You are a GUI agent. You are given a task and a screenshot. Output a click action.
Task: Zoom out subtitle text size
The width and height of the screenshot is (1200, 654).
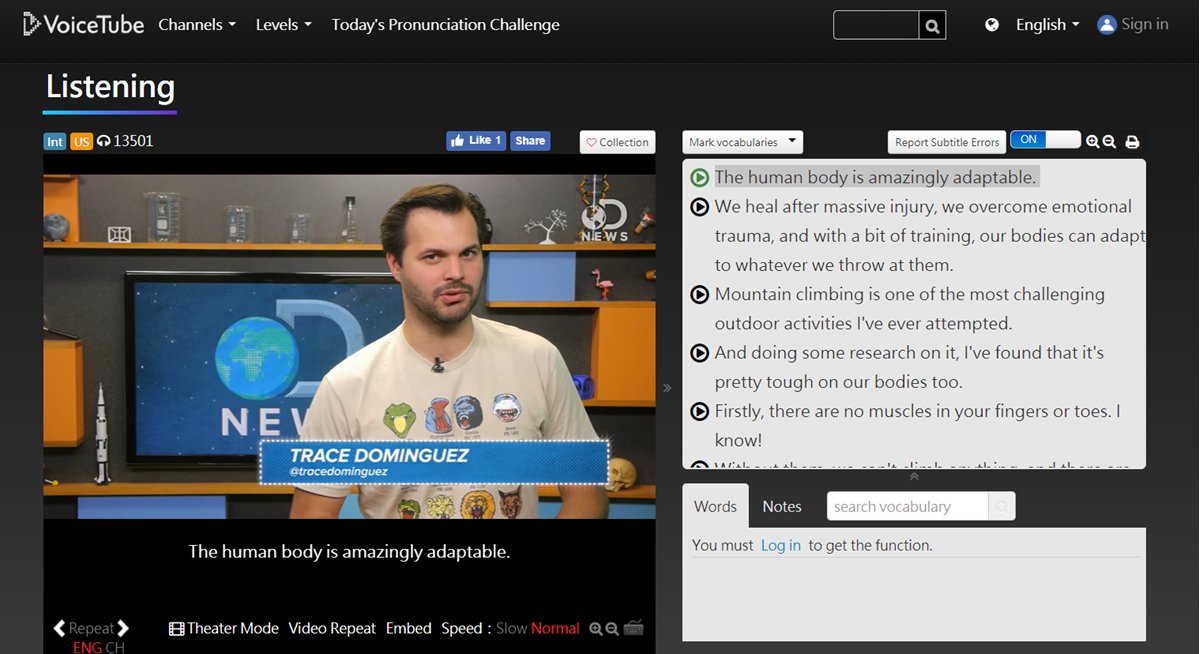pyautogui.click(x=1109, y=142)
